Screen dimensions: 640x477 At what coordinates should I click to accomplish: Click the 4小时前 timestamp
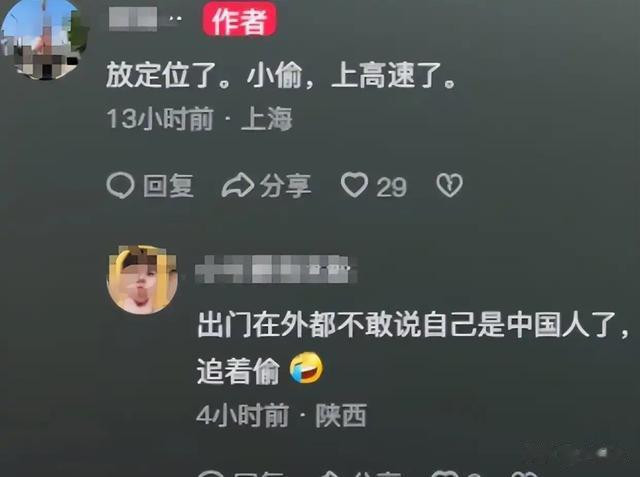tap(242, 415)
